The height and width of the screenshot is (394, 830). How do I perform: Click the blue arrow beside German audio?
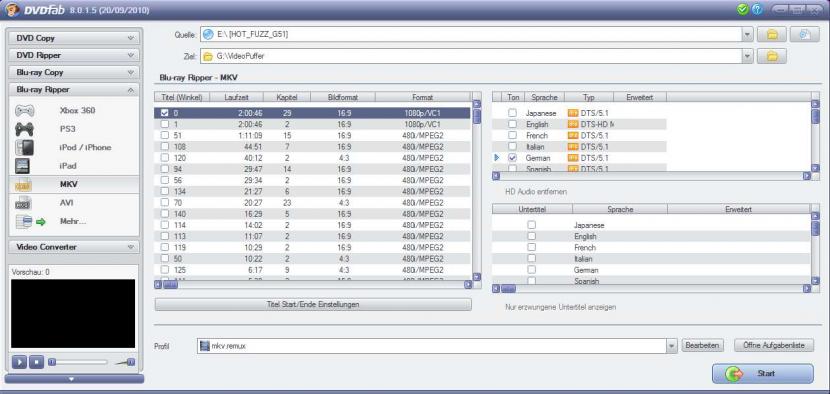coord(497,158)
